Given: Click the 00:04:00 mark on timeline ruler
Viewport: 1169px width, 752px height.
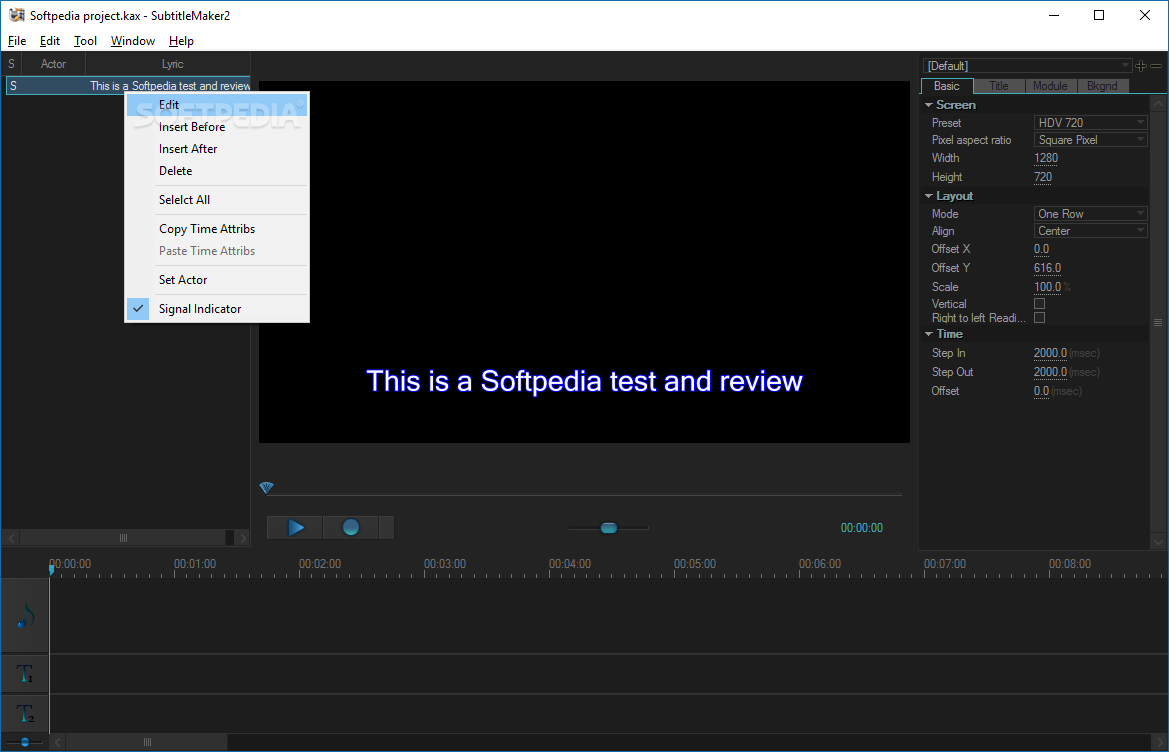Looking at the screenshot, I should coord(570,564).
